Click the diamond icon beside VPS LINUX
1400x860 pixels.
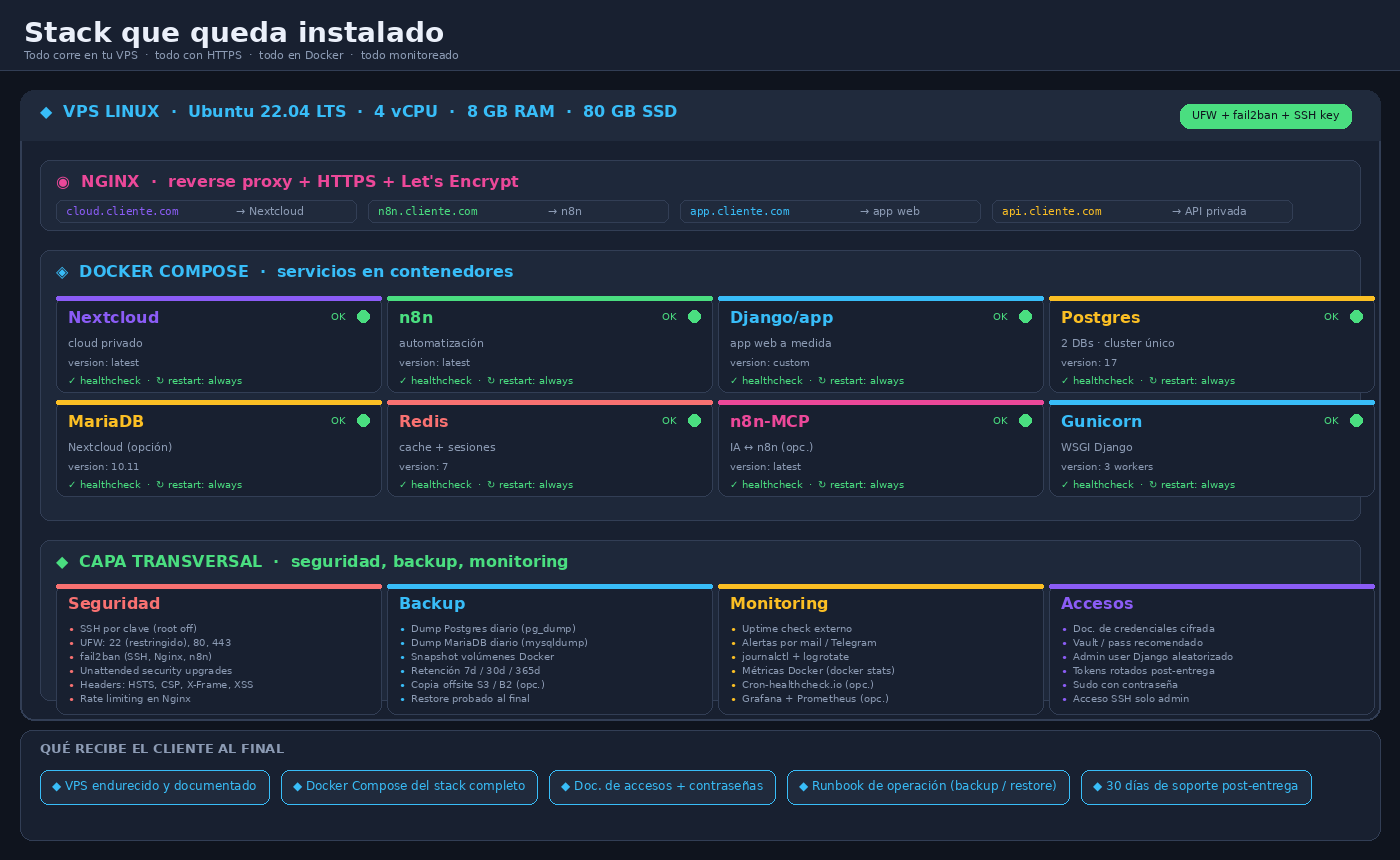[x=46, y=112]
